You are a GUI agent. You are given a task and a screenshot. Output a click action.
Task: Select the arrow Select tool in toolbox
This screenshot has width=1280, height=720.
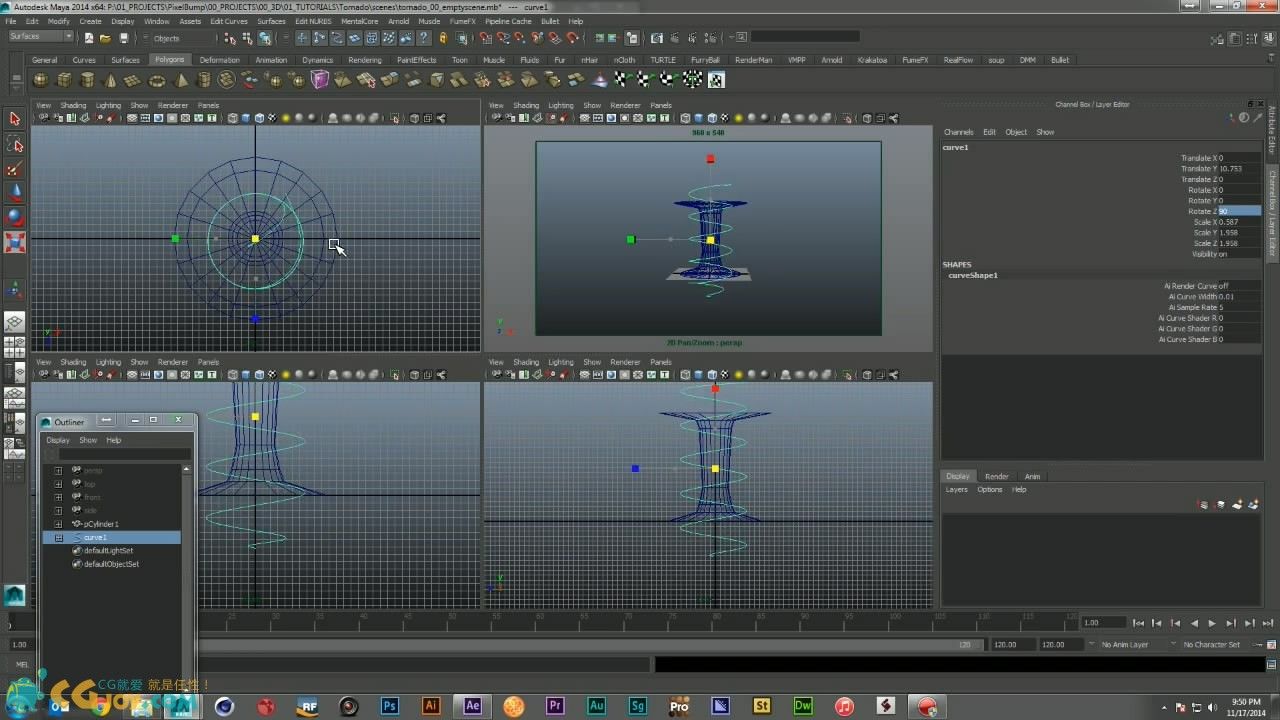[14, 119]
